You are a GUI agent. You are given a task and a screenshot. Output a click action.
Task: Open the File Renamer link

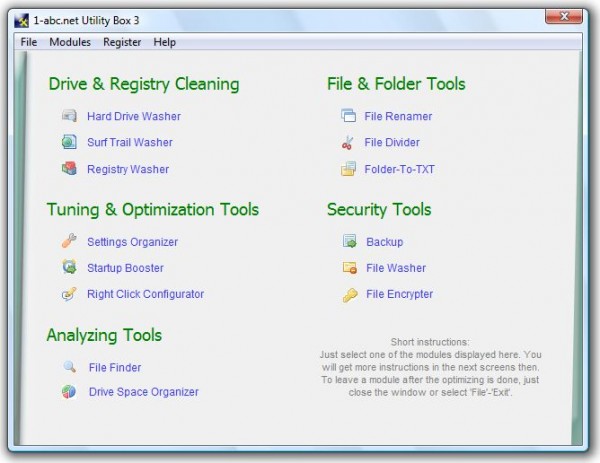pyautogui.click(x=398, y=116)
